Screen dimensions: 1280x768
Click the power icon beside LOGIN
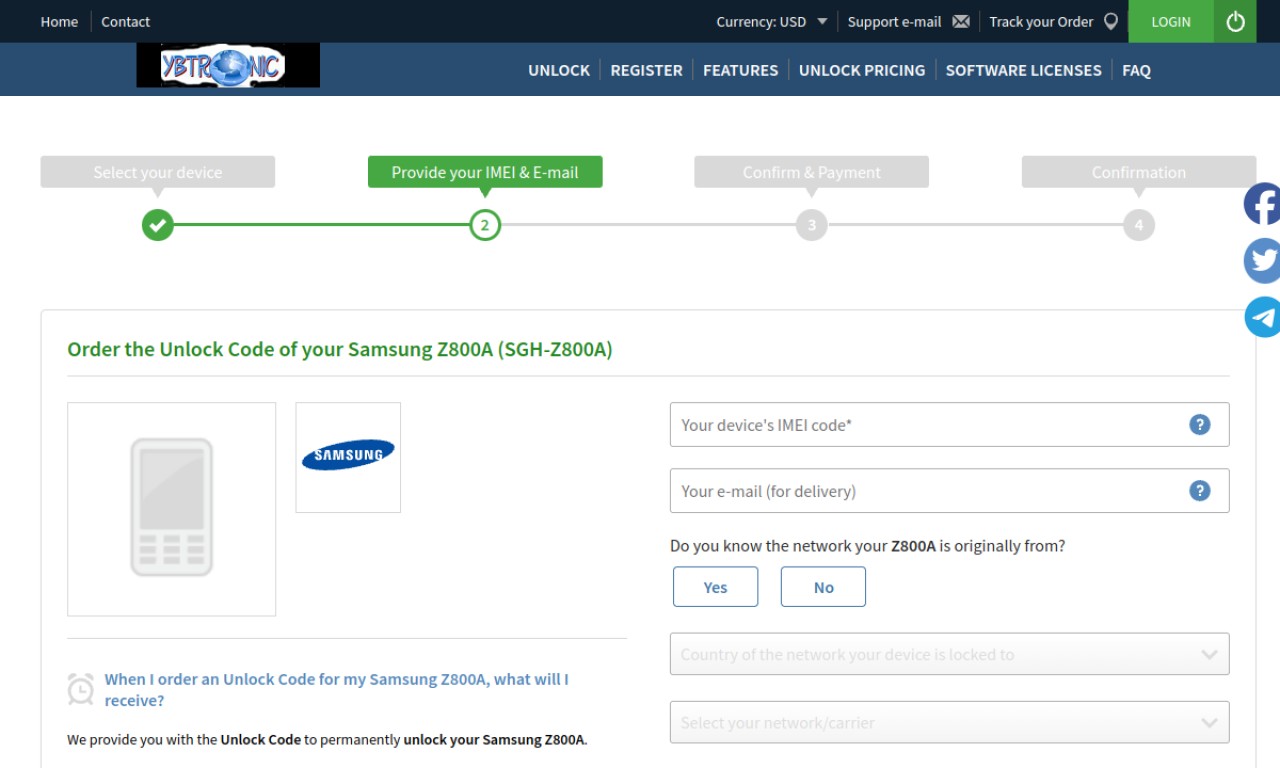[x=1235, y=21]
